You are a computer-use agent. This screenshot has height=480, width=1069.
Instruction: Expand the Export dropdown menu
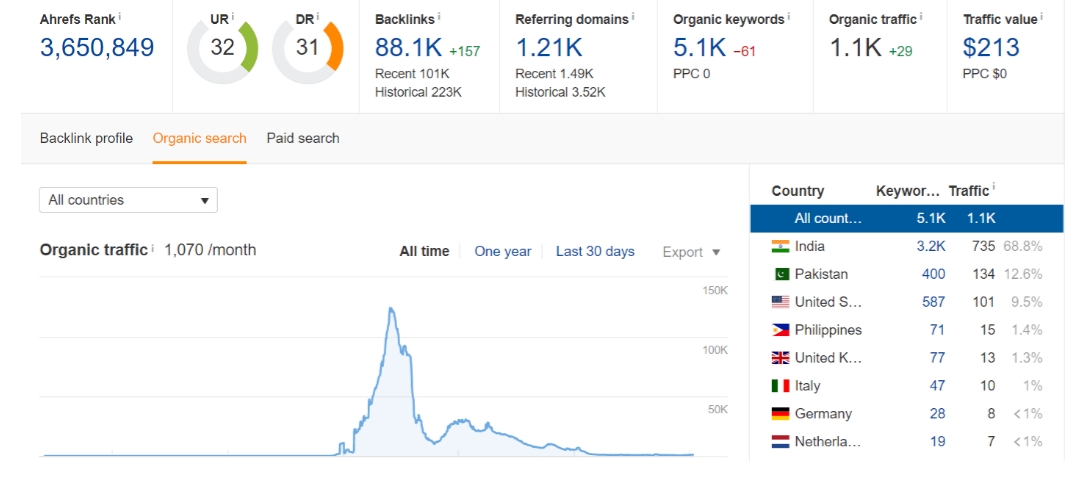[x=691, y=252]
